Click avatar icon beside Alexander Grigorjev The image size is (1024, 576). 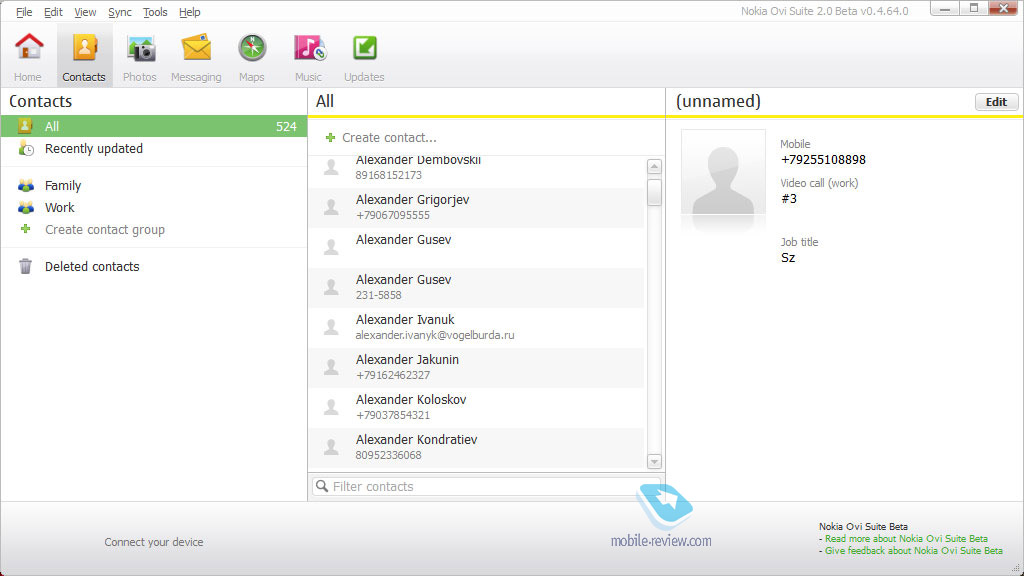[332, 207]
